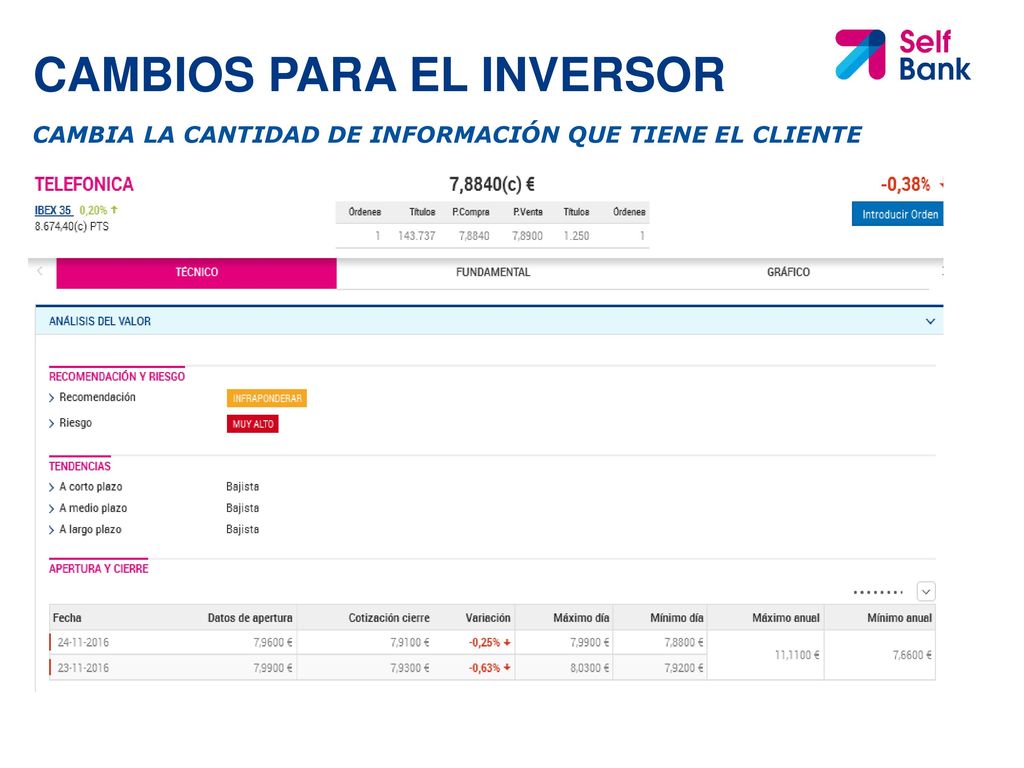Click the Mínimo día column header

coord(677,618)
